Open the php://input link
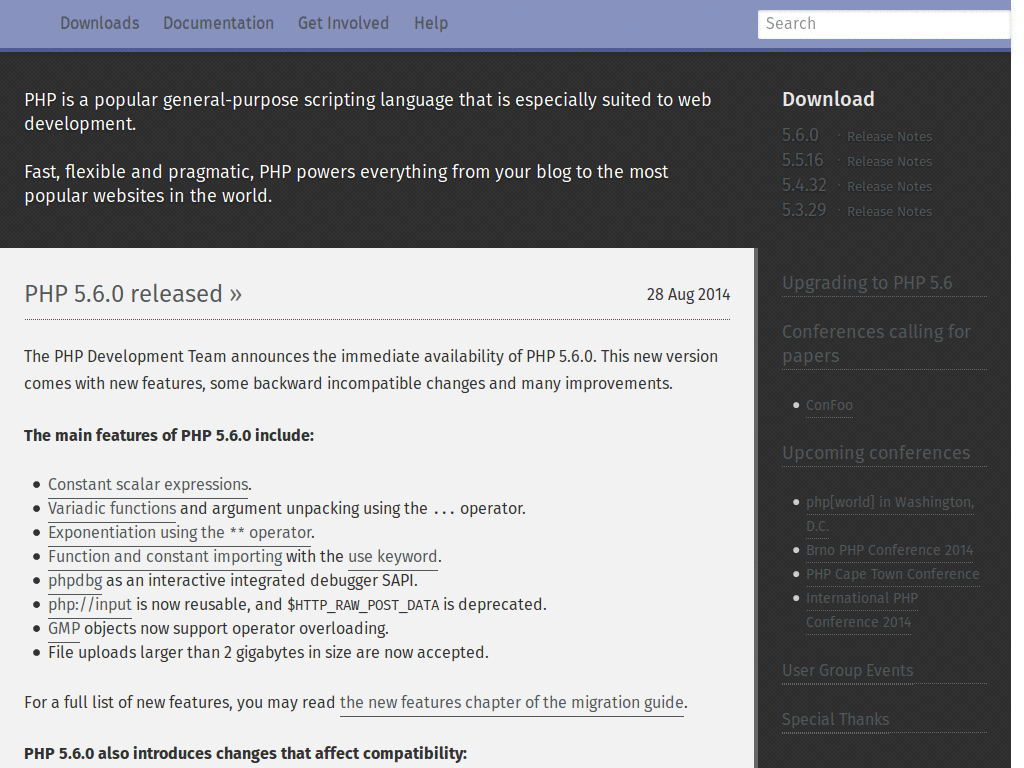 (90, 605)
